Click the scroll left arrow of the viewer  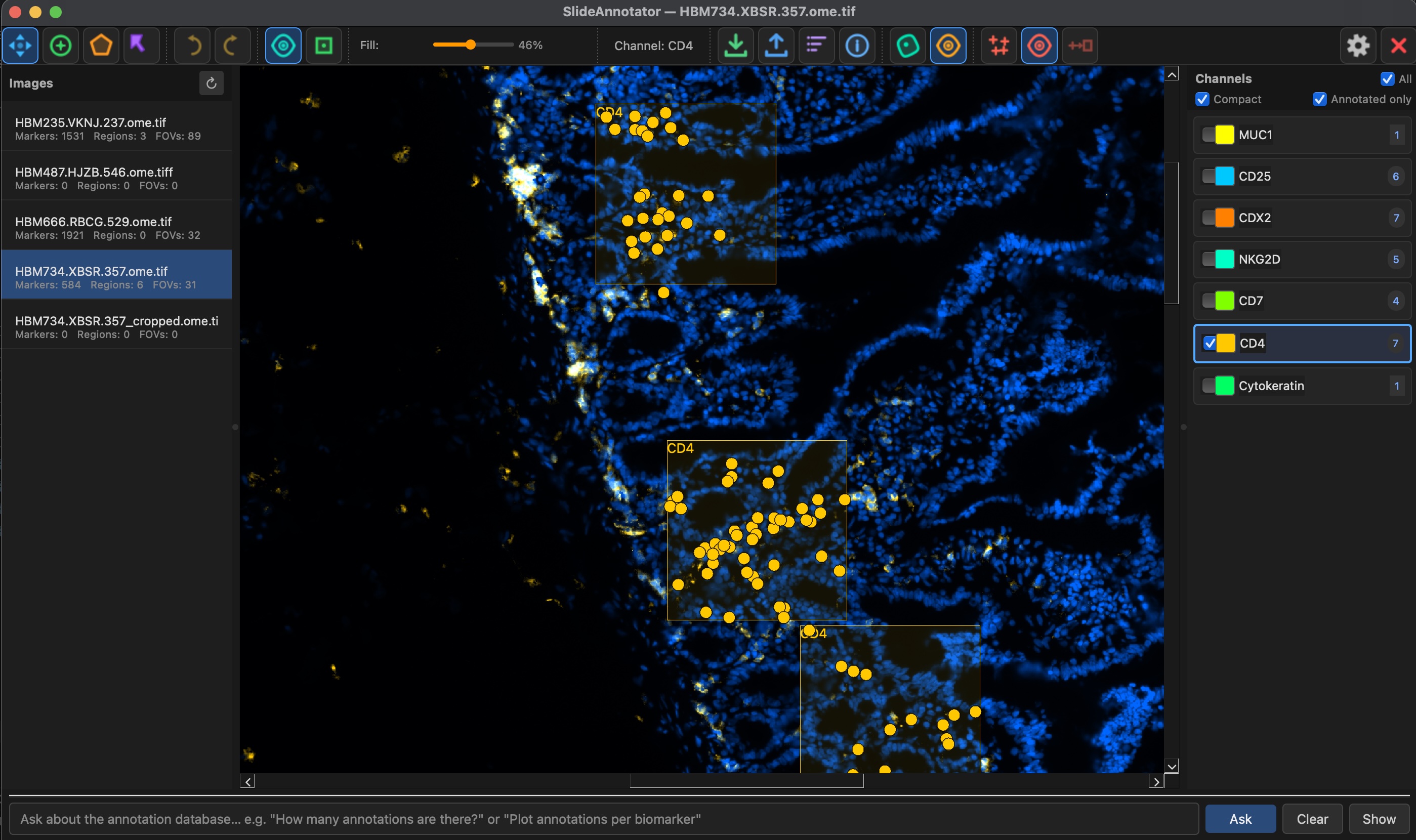click(x=247, y=782)
